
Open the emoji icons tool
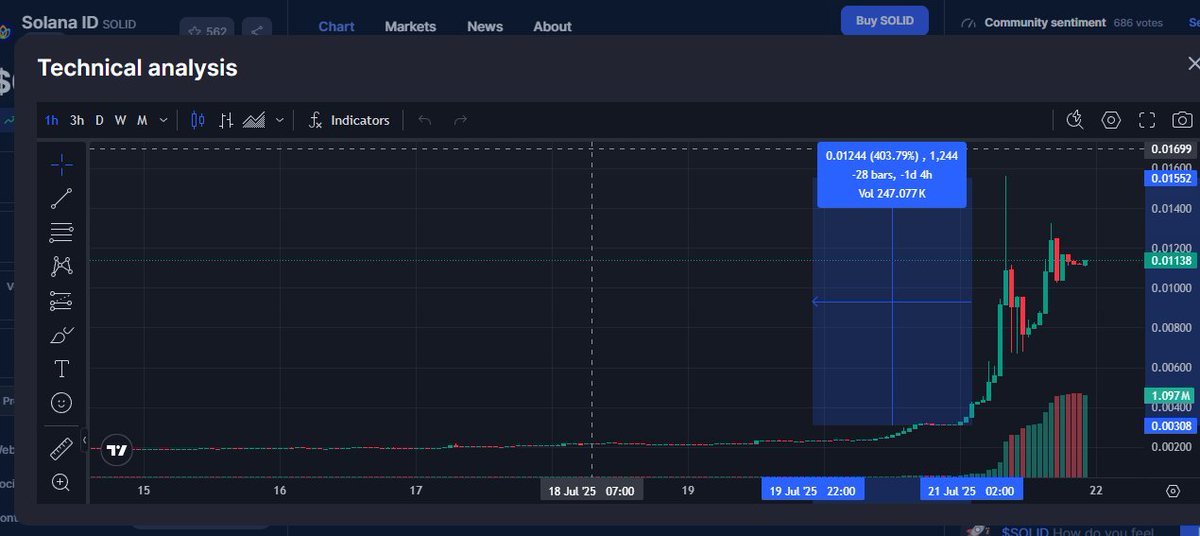point(61,403)
